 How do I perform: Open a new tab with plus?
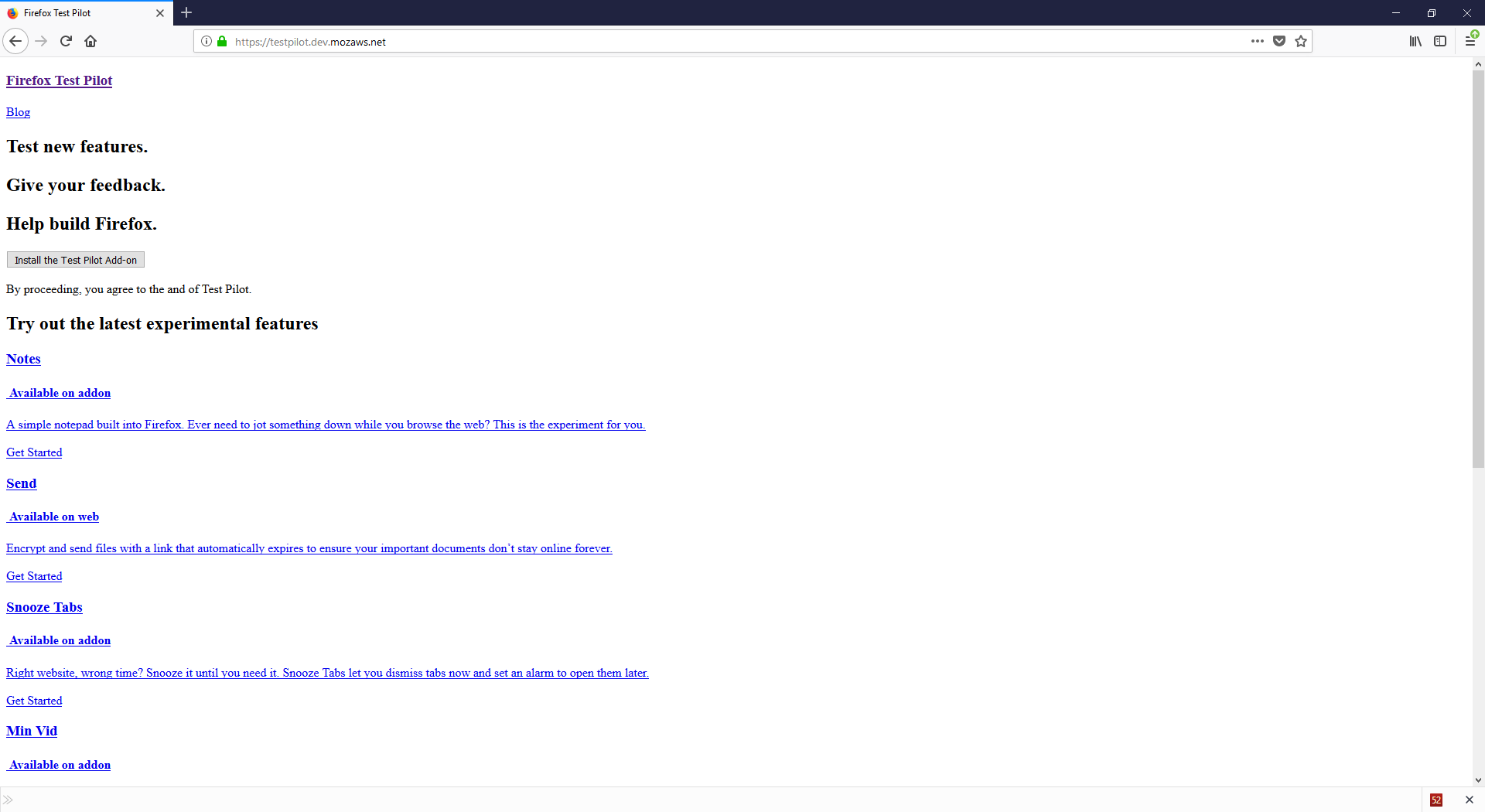[186, 12]
